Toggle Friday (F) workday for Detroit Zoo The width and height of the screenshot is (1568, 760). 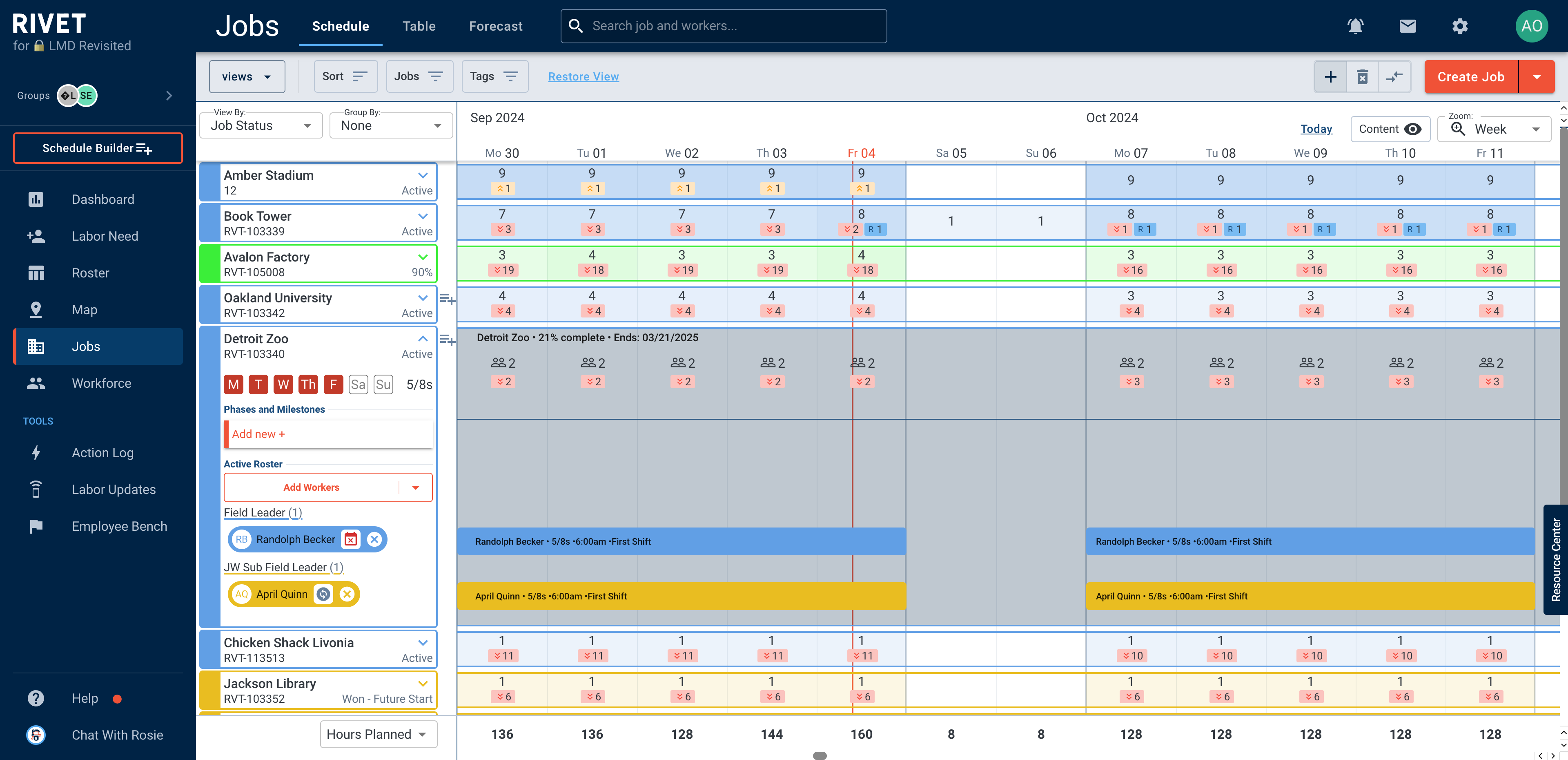coord(333,384)
